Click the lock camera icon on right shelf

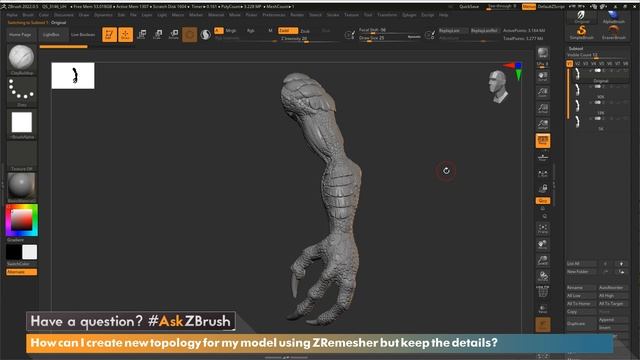[542, 189]
